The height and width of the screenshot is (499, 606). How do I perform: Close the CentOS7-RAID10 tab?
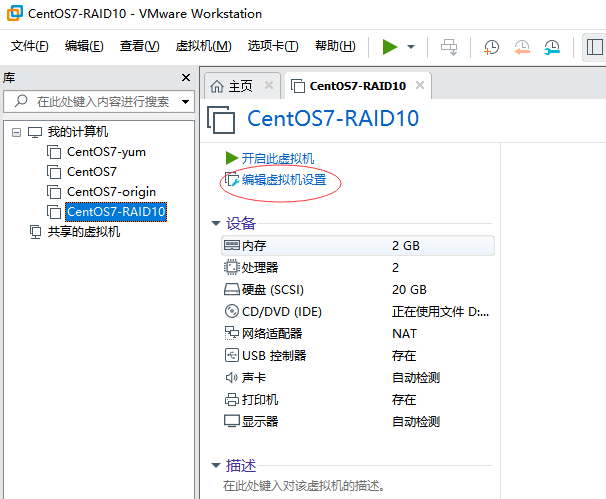(x=420, y=85)
